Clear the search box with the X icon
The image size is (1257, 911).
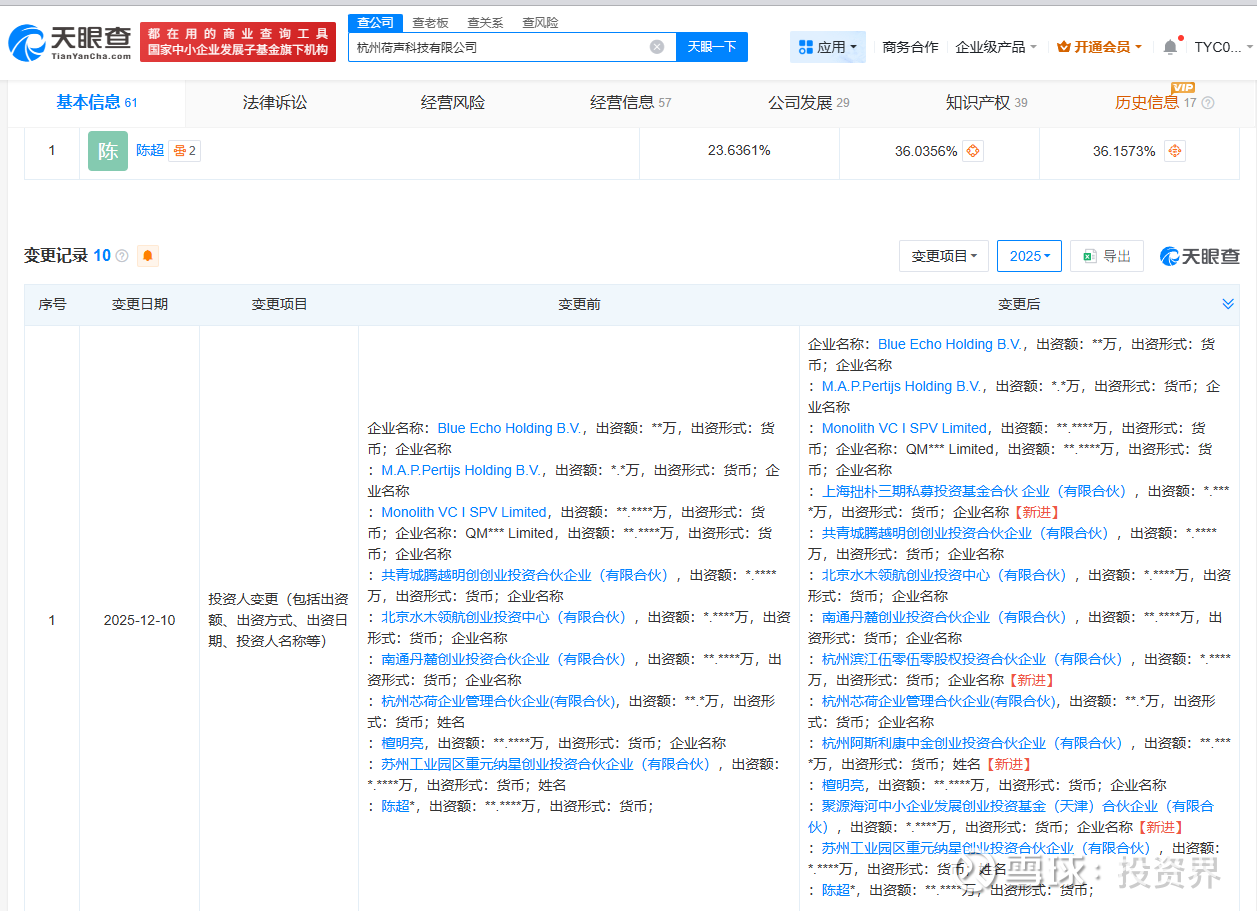(x=657, y=47)
